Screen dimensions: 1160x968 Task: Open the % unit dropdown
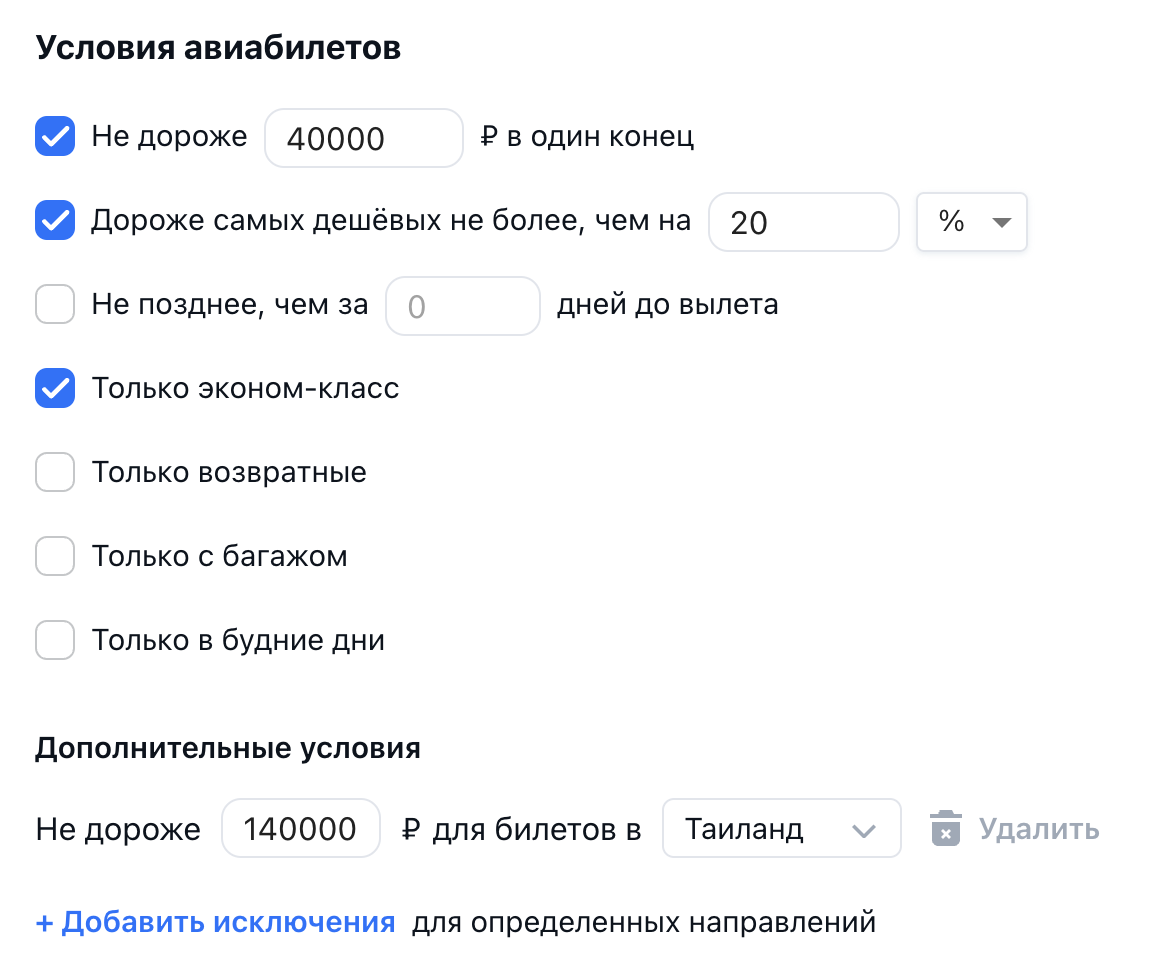click(x=972, y=222)
